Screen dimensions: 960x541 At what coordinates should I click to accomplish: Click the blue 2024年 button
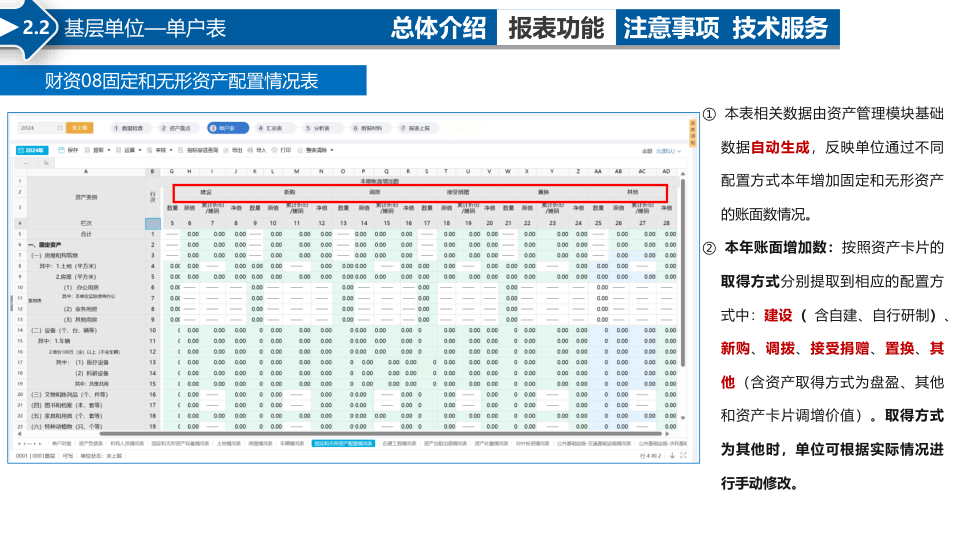32,150
